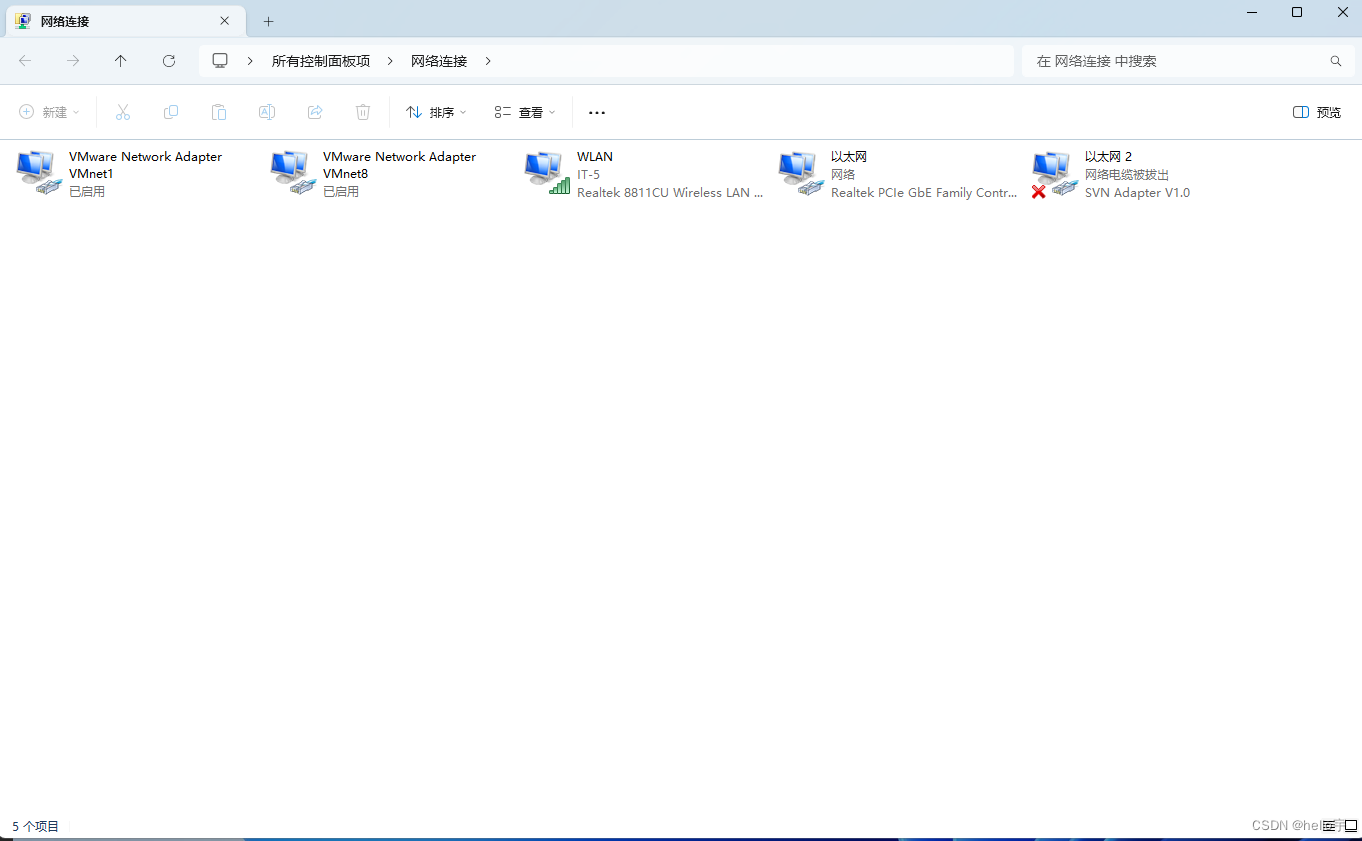
Task: Click the 以太网 2 name label
Action: coord(1109,157)
